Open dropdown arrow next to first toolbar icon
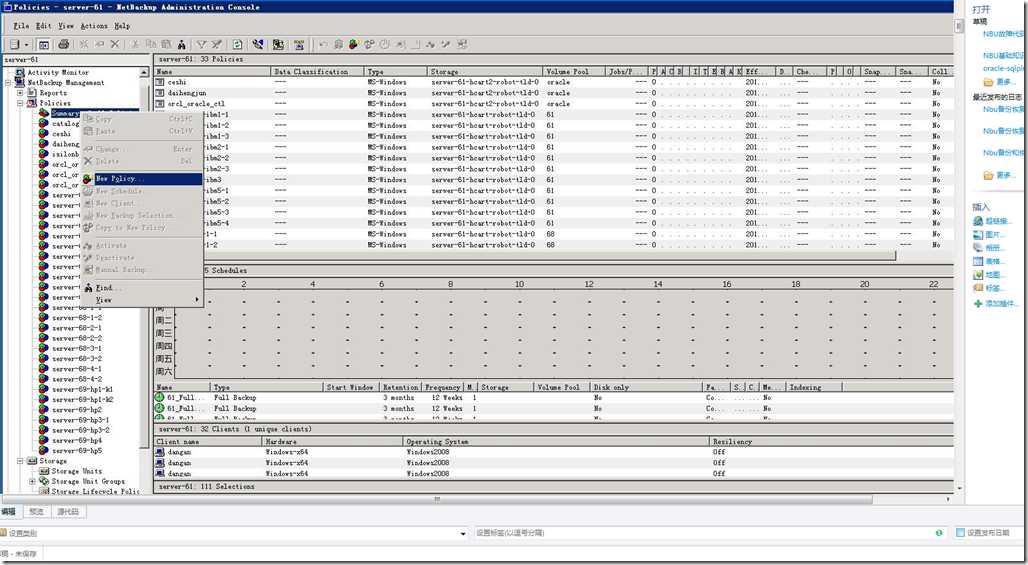1028x565 pixels. (26, 45)
